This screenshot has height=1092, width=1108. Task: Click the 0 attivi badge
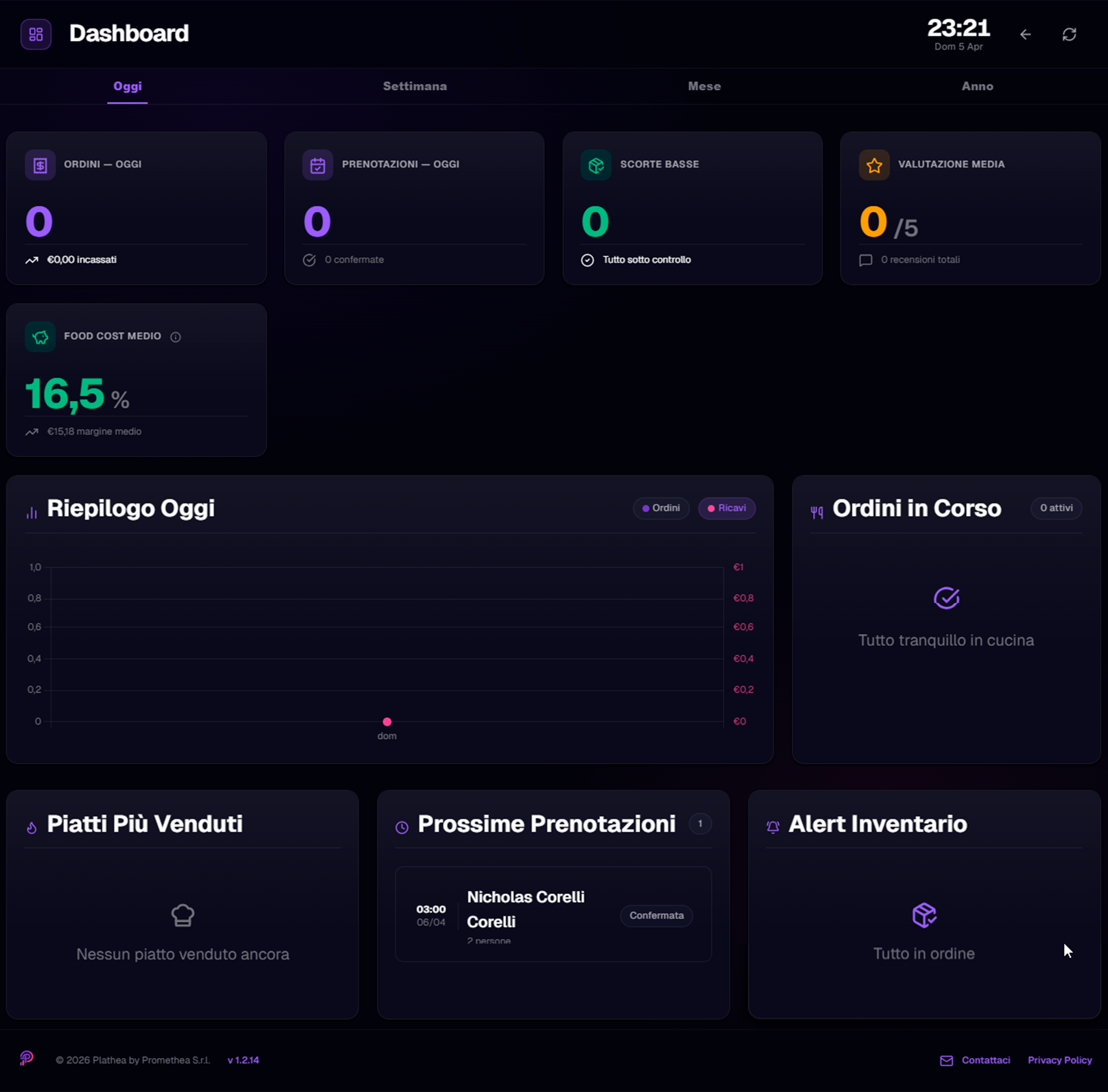[x=1056, y=508]
